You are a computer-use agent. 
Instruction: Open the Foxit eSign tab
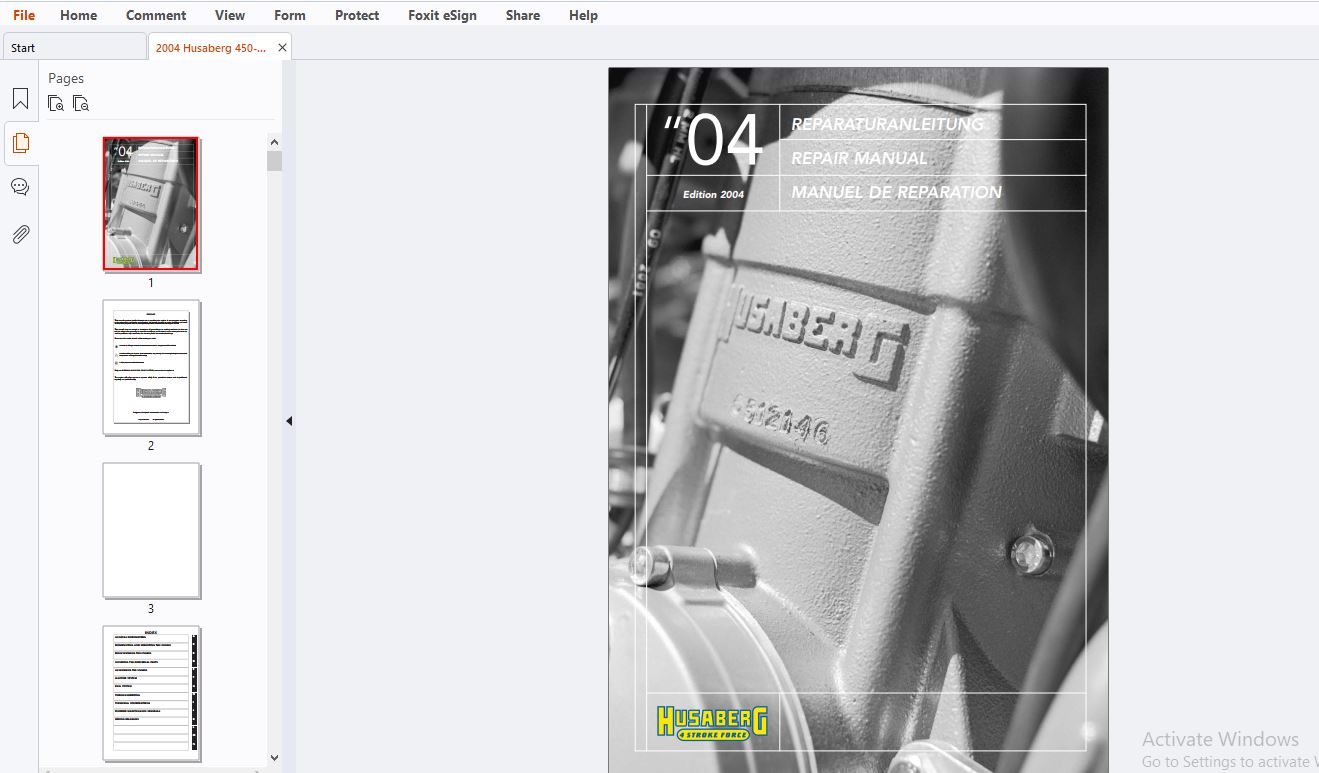(x=442, y=15)
